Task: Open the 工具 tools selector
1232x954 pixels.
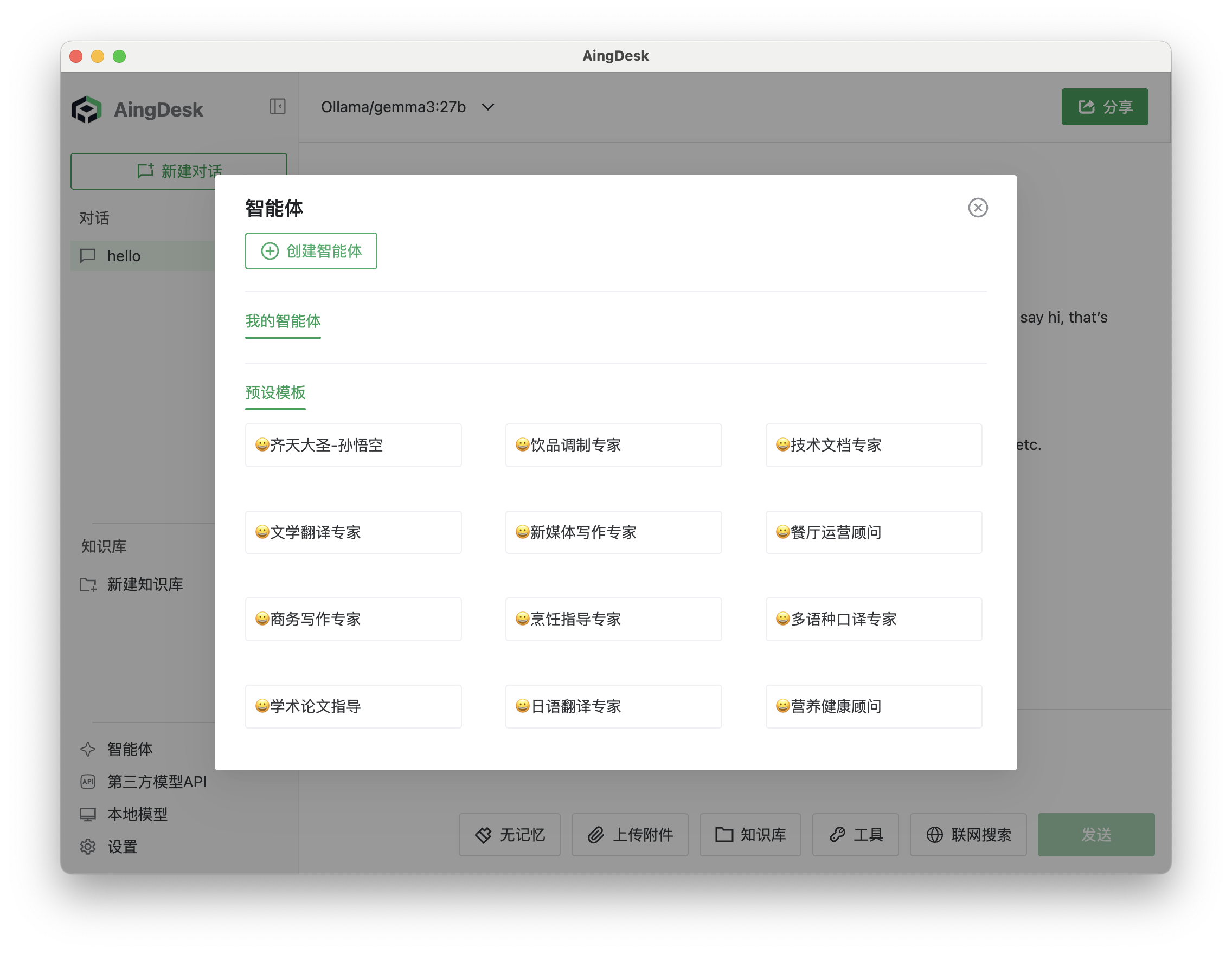Action: (x=855, y=834)
